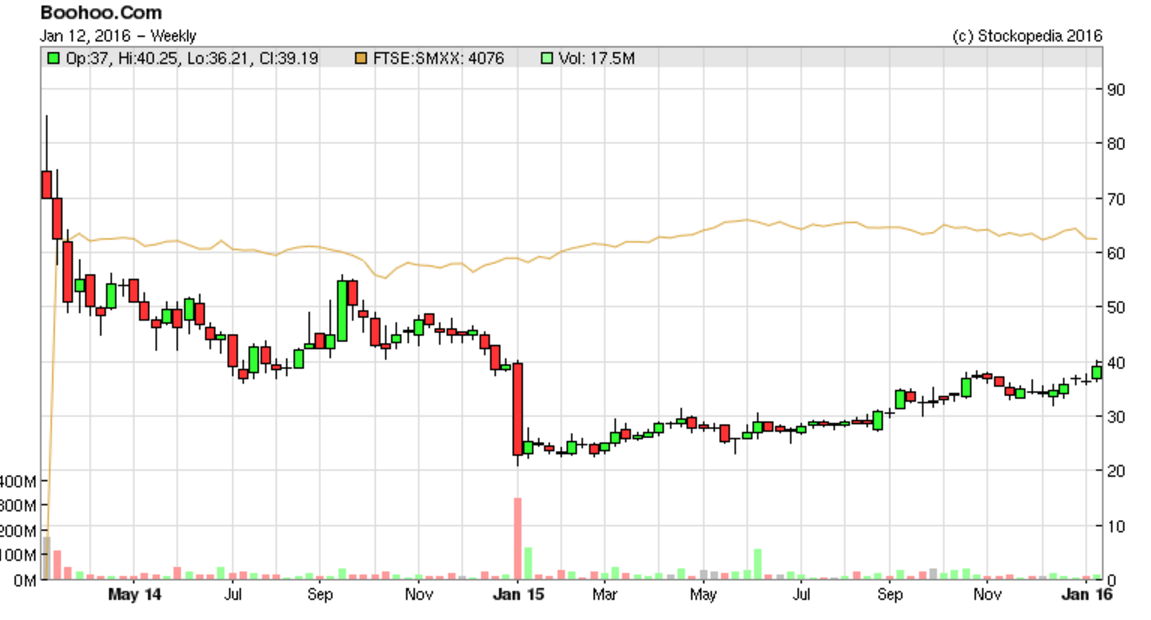Click the green volume bar after the Jan 15 spike
Screen dimensions: 1151x620
[x=529, y=564]
